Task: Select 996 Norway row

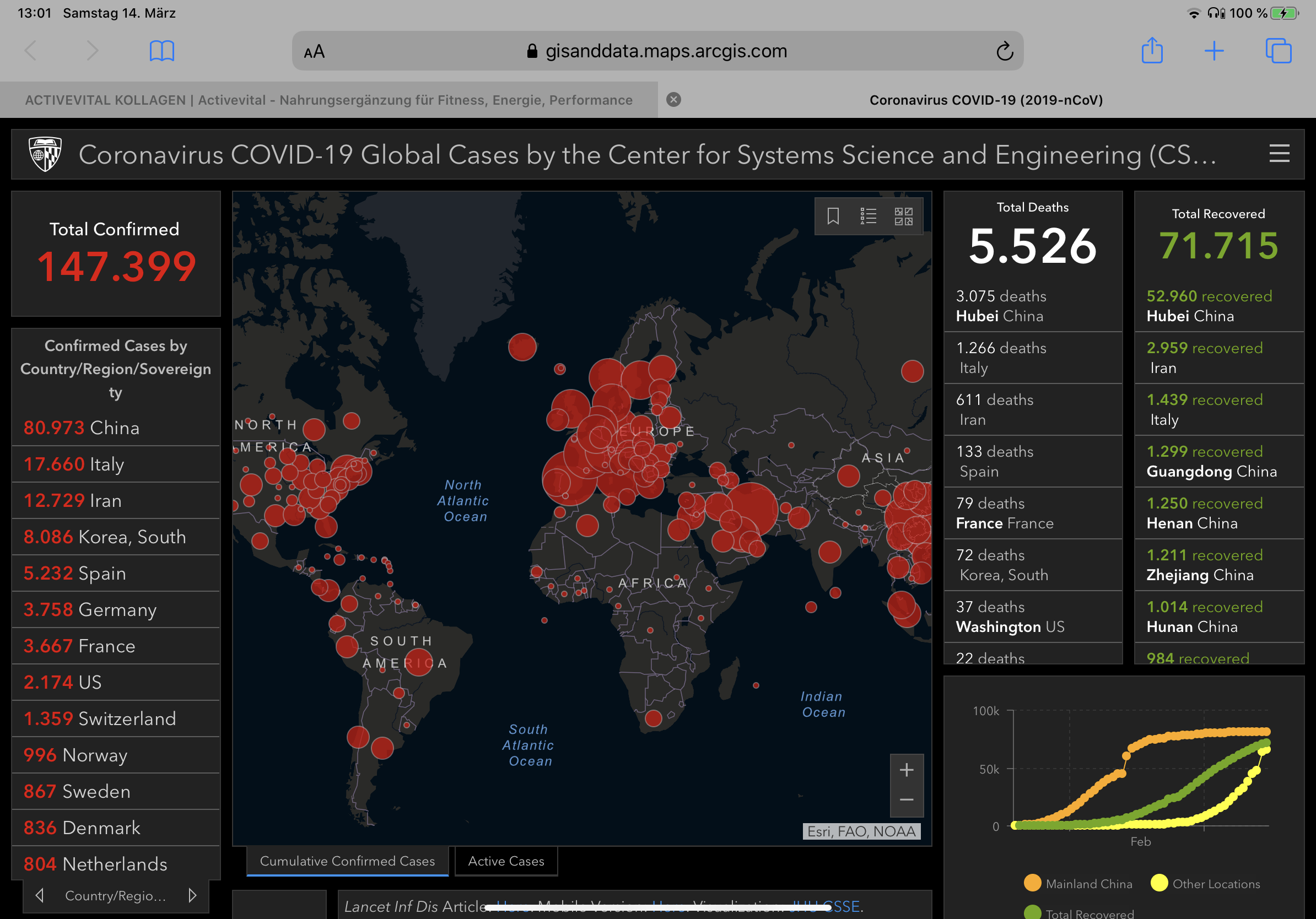Action: point(116,755)
